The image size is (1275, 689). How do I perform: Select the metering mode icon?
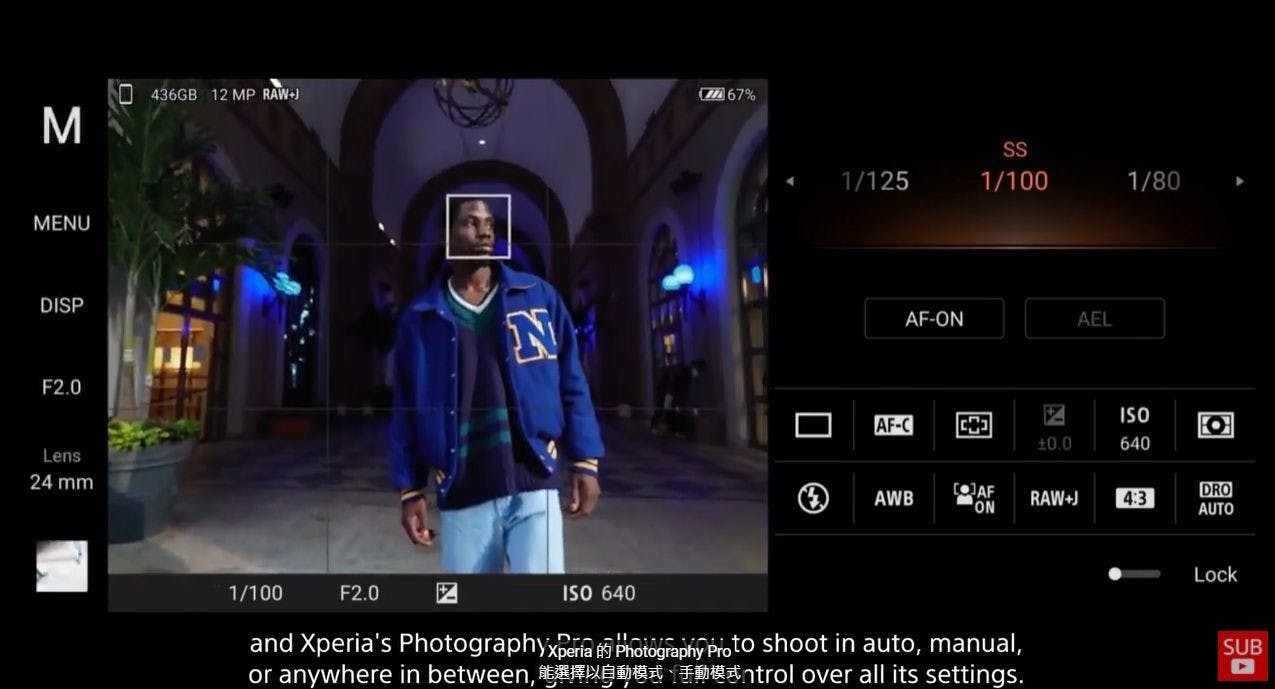1215,425
